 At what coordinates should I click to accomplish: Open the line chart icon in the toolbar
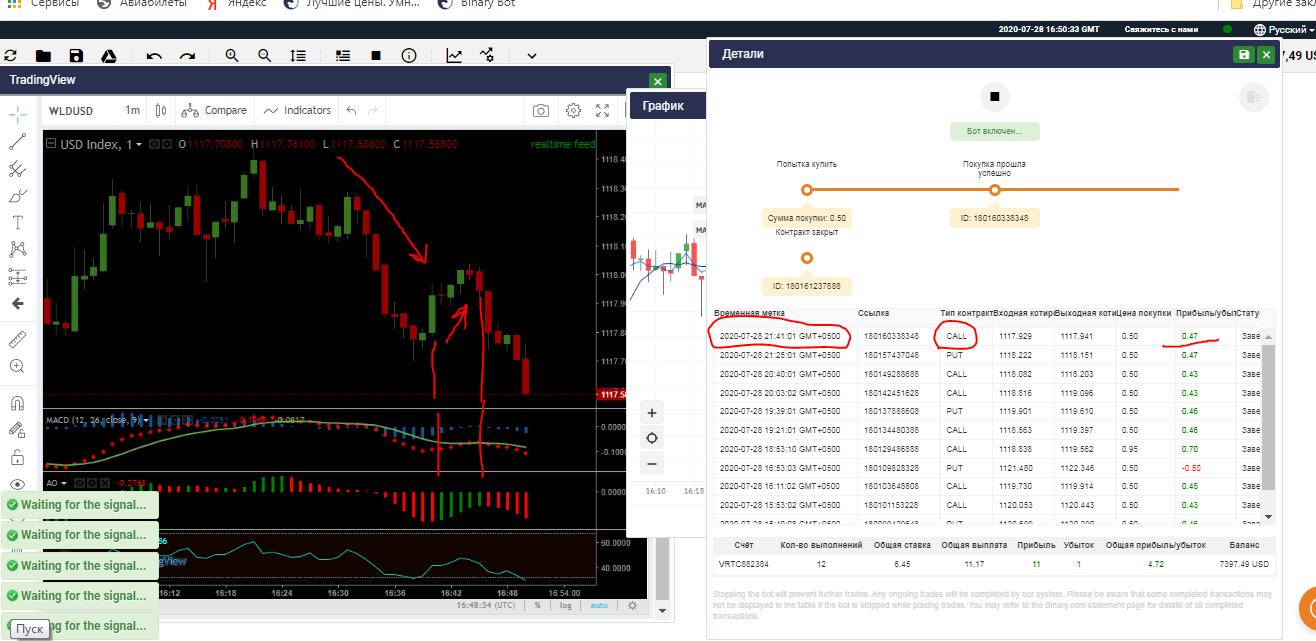coord(454,56)
